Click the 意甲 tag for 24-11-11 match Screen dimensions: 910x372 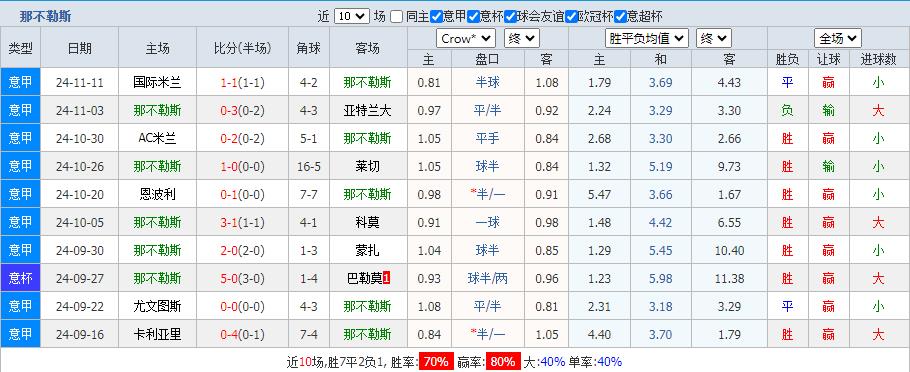click(x=20, y=82)
